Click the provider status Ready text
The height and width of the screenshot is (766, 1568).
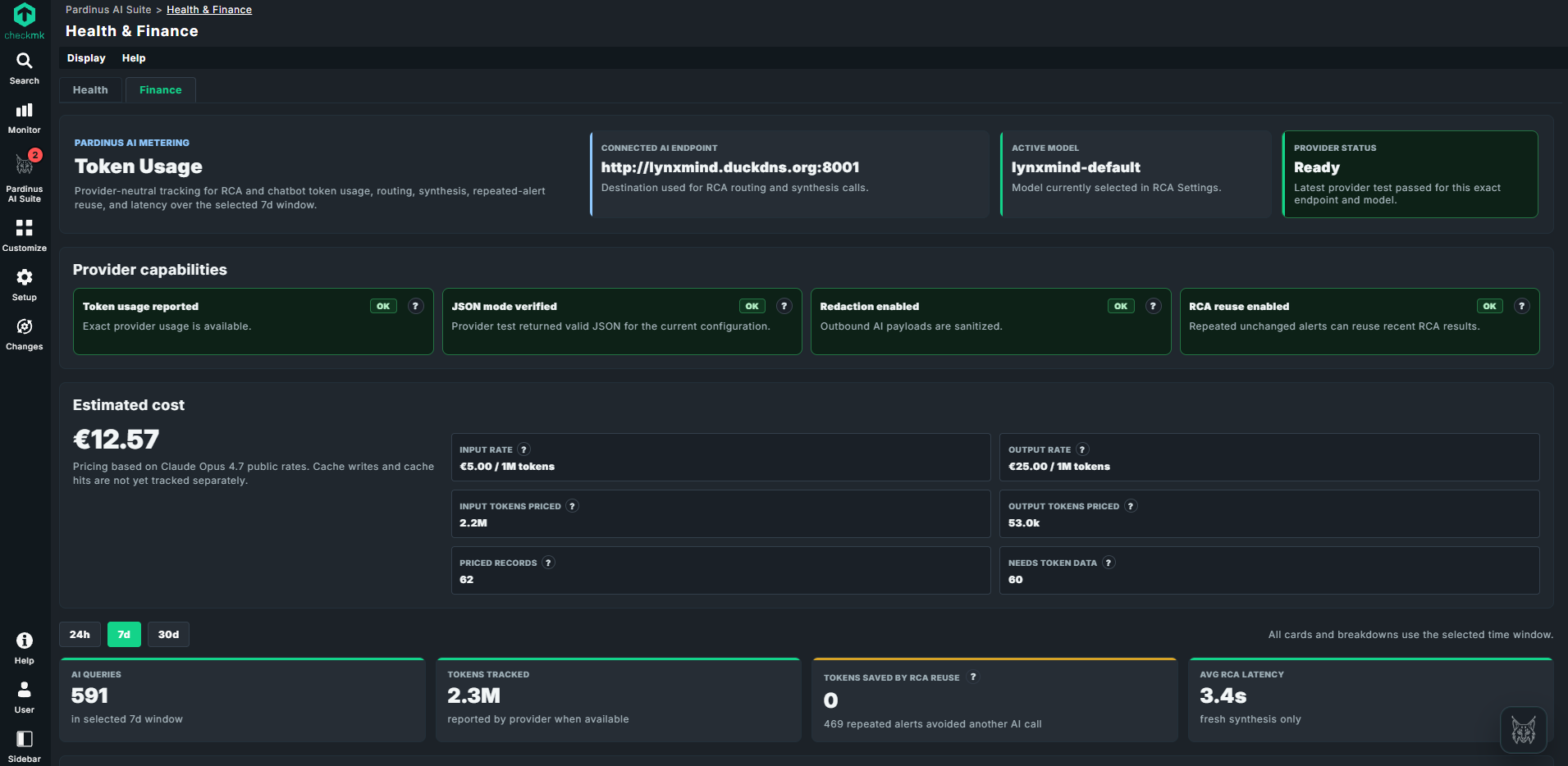1317,167
